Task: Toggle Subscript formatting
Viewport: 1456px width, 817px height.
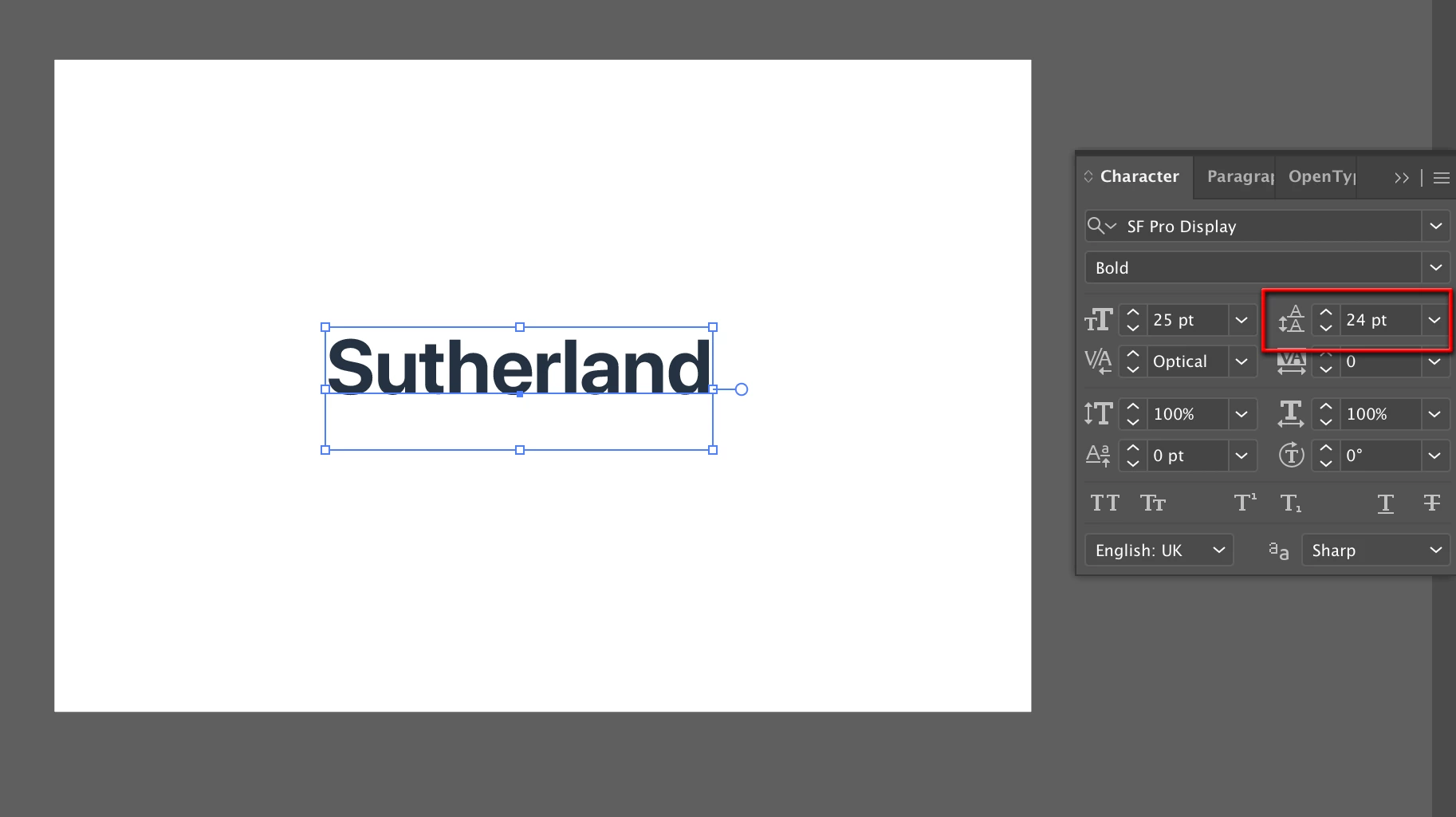Action: pyautogui.click(x=1291, y=503)
